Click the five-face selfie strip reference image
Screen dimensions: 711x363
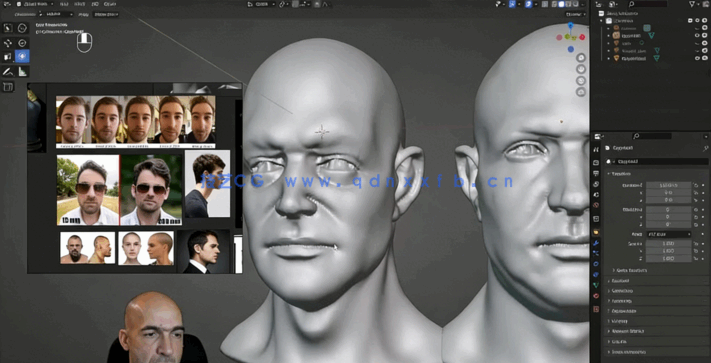(x=136, y=121)
